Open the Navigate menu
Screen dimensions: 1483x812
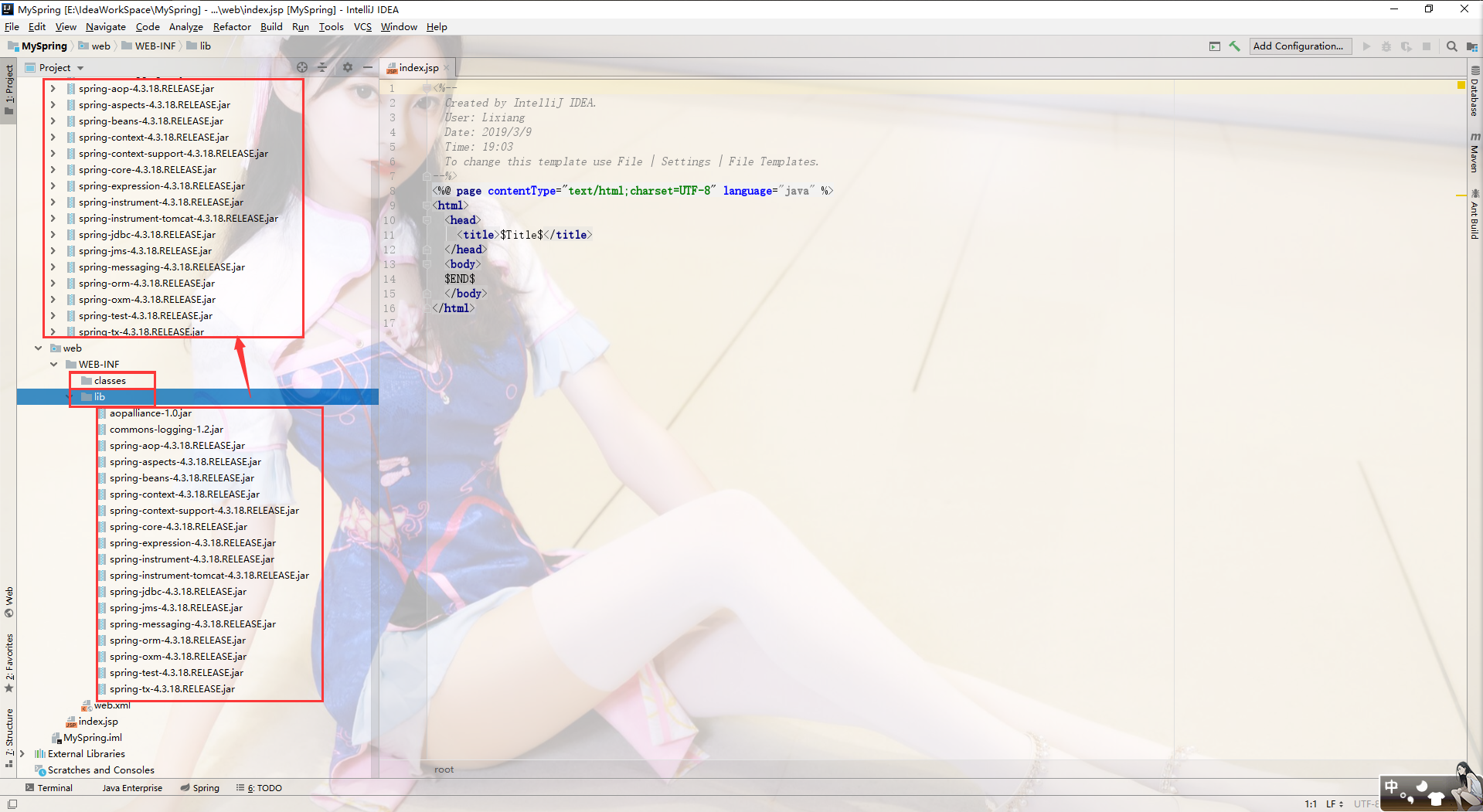(106, 27)
